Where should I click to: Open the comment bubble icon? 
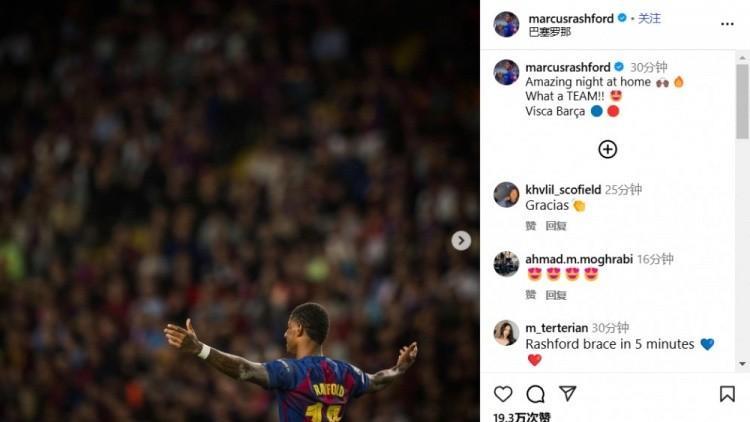coord(535,394)
